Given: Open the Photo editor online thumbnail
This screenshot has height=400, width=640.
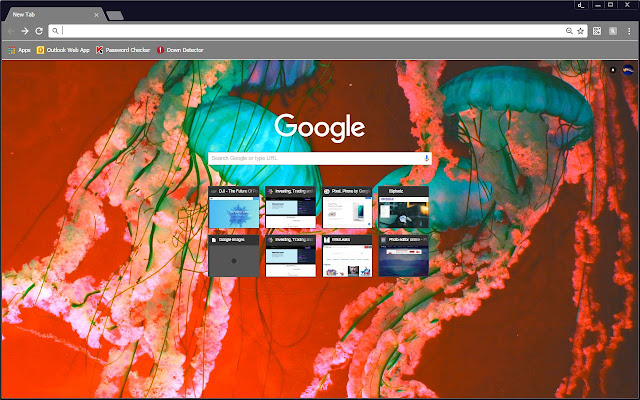Looking at the screenshot, I should 403,256.
